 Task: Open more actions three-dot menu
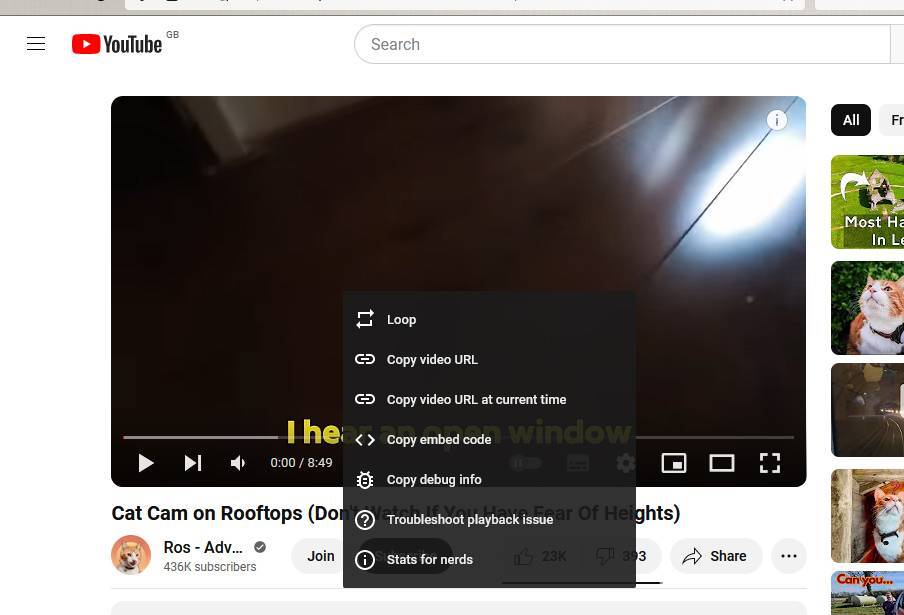789,556
